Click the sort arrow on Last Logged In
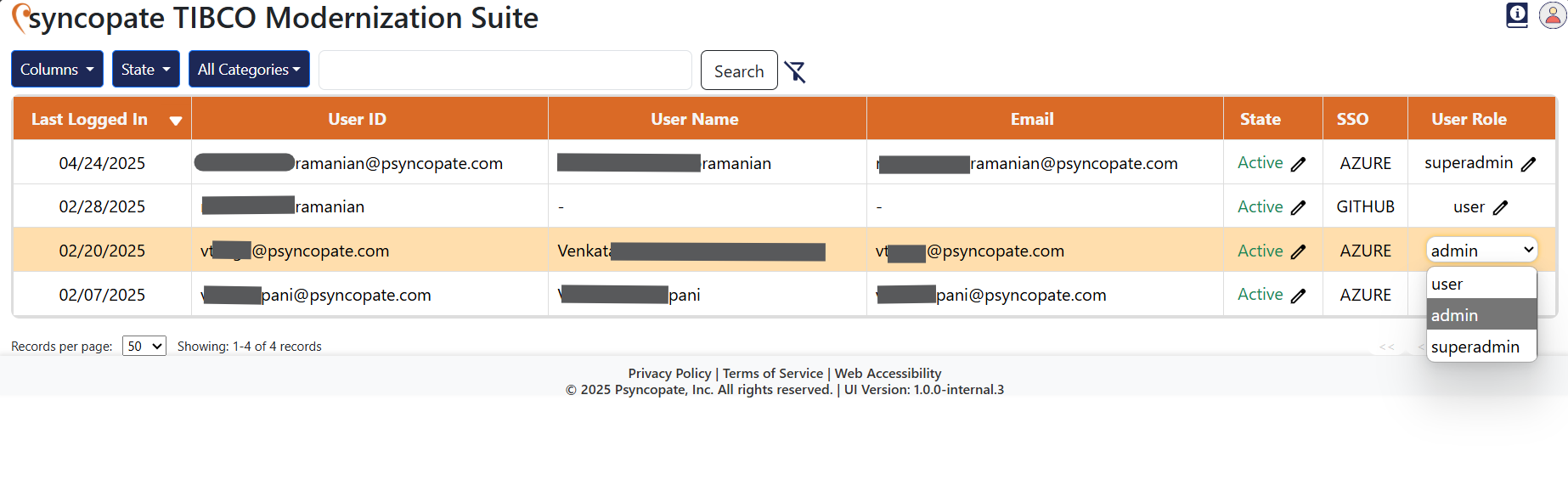 point(176,120)
